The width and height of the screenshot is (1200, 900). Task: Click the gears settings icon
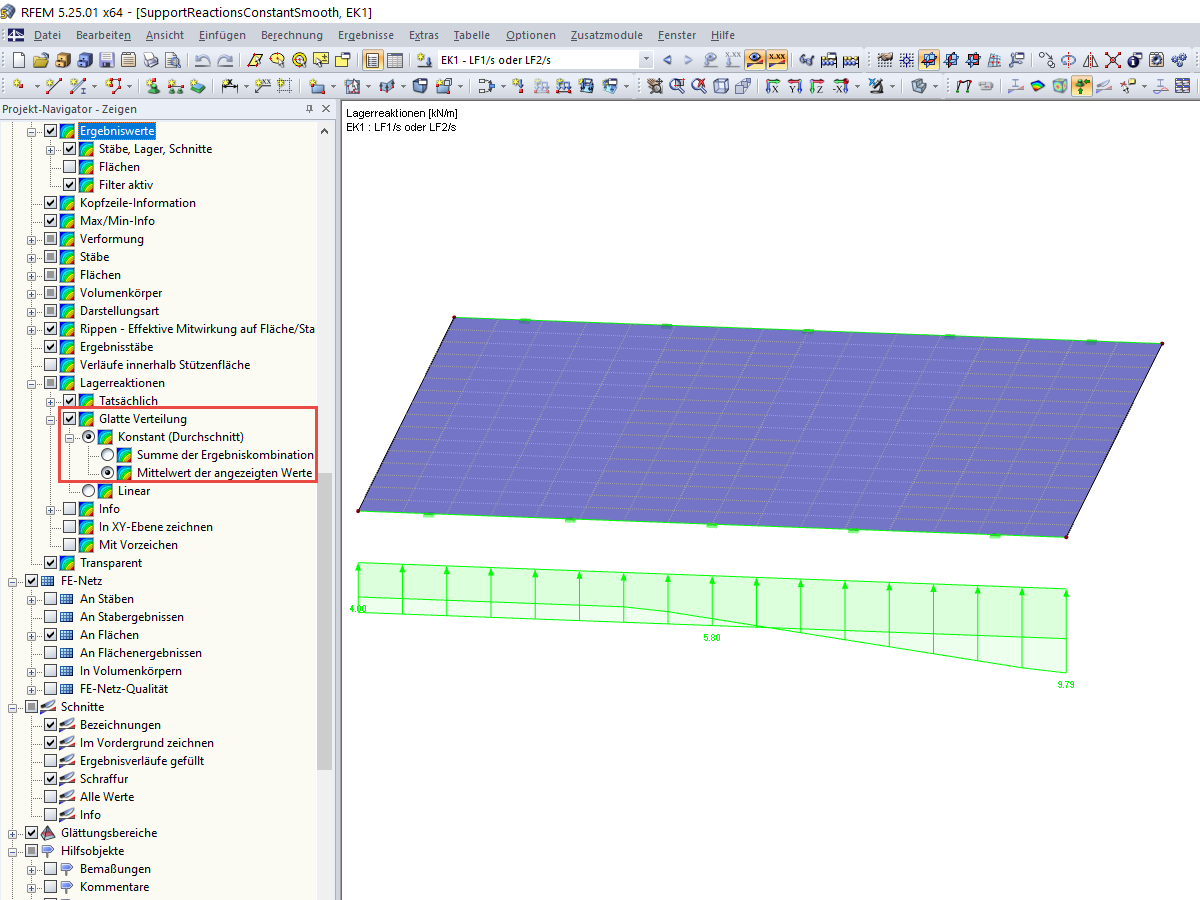point(1178,60)
